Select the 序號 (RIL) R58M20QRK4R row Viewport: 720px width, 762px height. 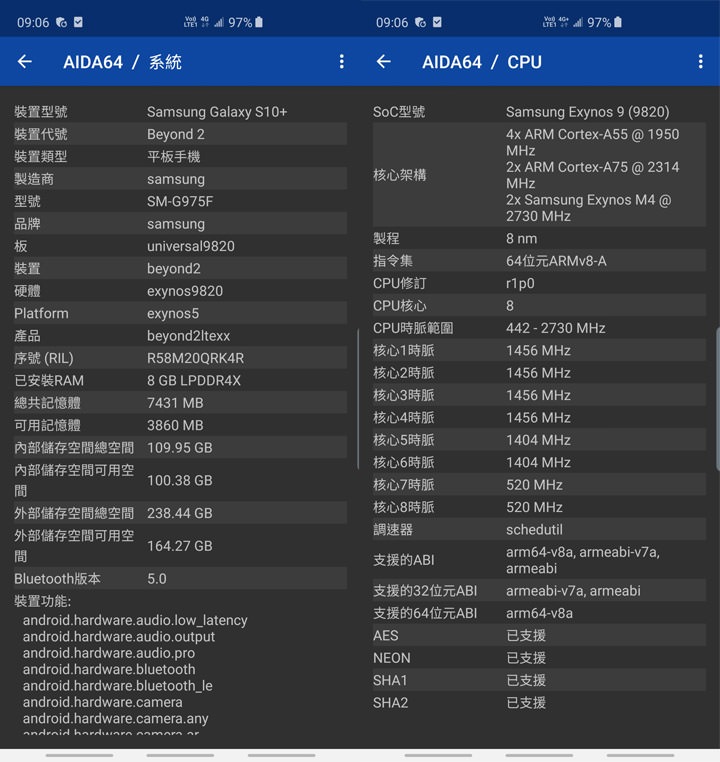click(180, 358)
